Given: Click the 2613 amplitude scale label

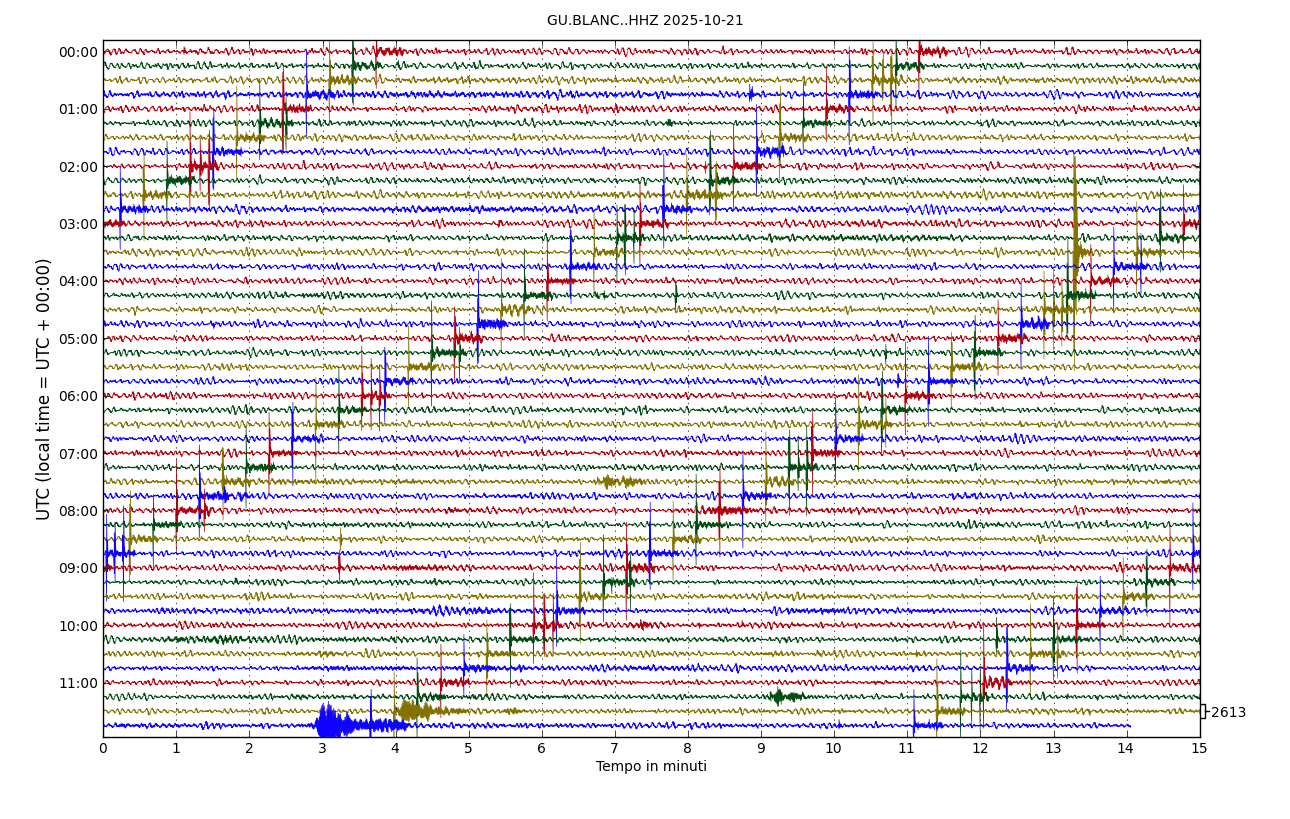Looking at the screenshot, I should 1228,713.
